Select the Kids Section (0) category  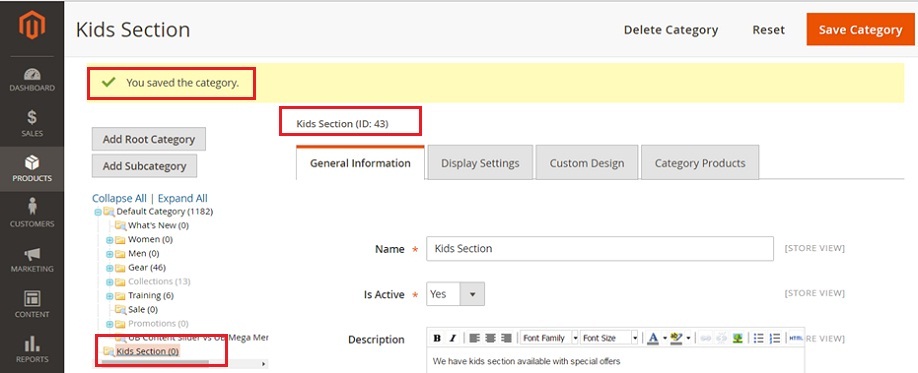148,351
